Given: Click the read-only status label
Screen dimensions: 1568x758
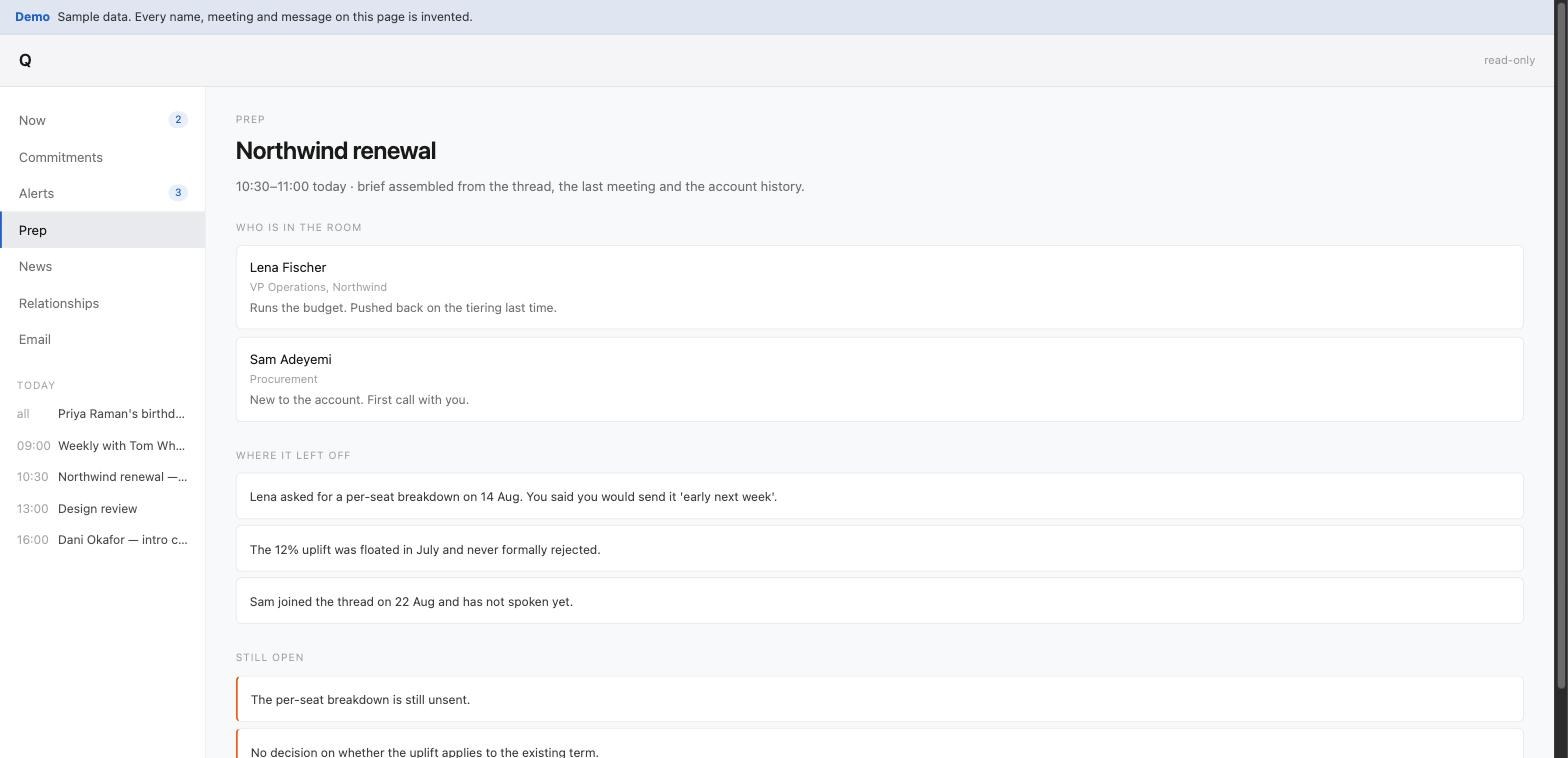Looking at the screenshot, I should tap(1509, 60).
